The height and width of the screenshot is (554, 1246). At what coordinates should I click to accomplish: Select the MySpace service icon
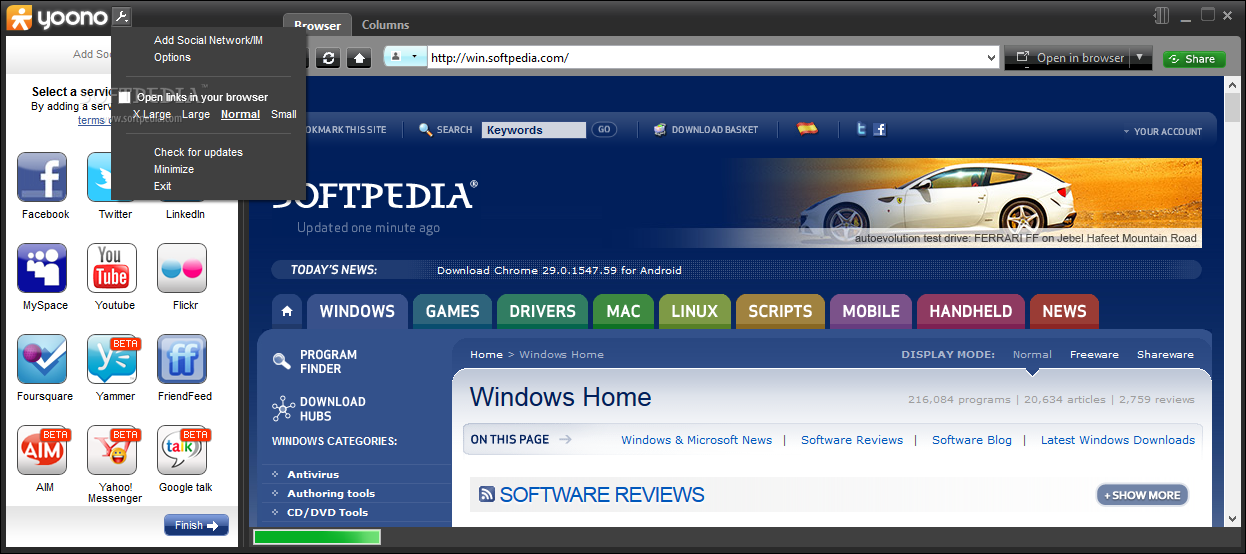pyautogui.click(x=42, y=268)
